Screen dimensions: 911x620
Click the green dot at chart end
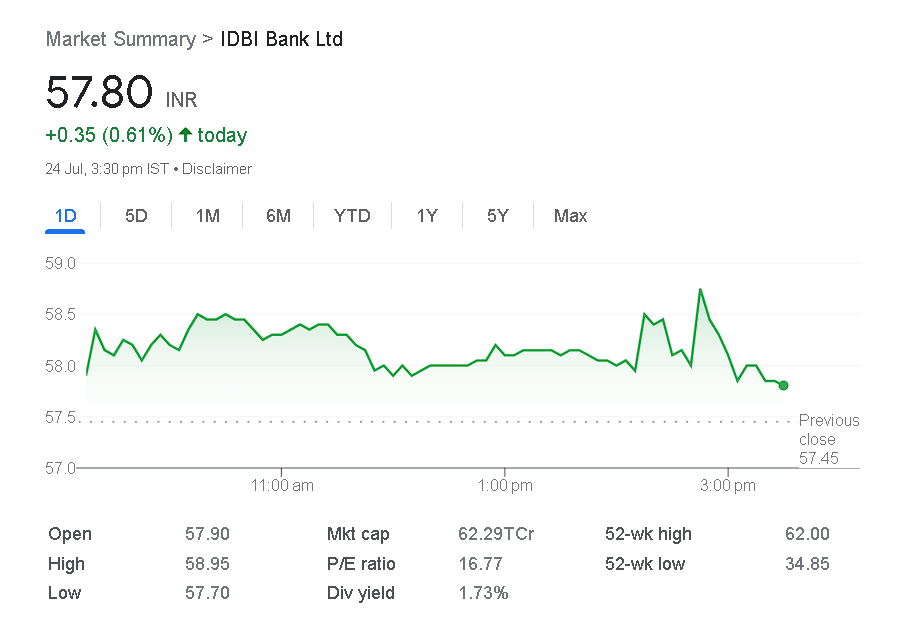[x=783, y=385]
